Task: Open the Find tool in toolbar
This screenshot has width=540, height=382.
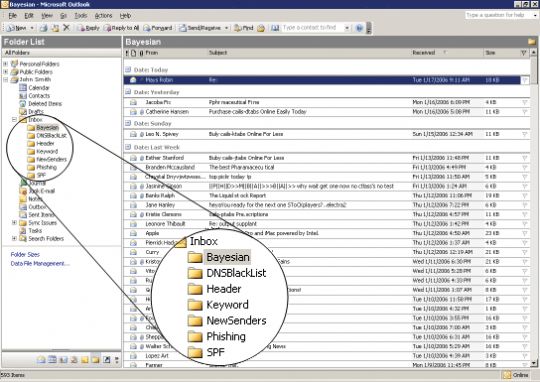Action: pos(243,28)
